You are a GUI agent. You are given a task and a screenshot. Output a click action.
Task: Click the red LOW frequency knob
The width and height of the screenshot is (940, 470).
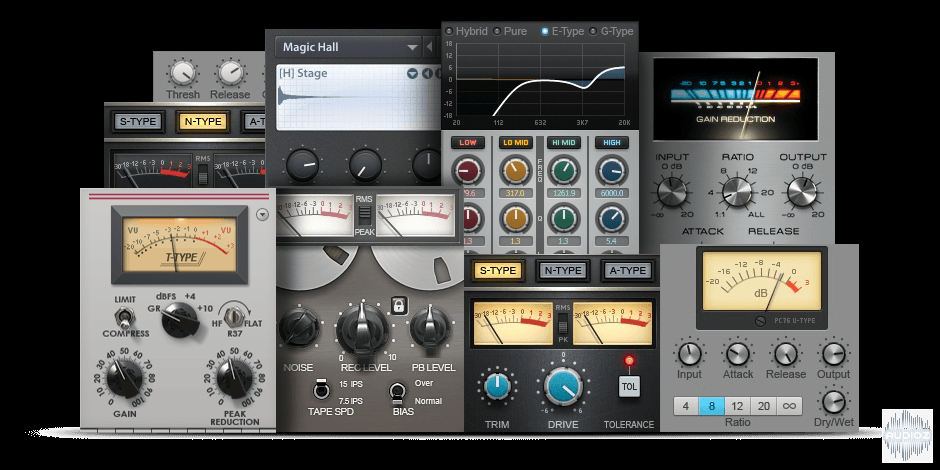point(468,171)
